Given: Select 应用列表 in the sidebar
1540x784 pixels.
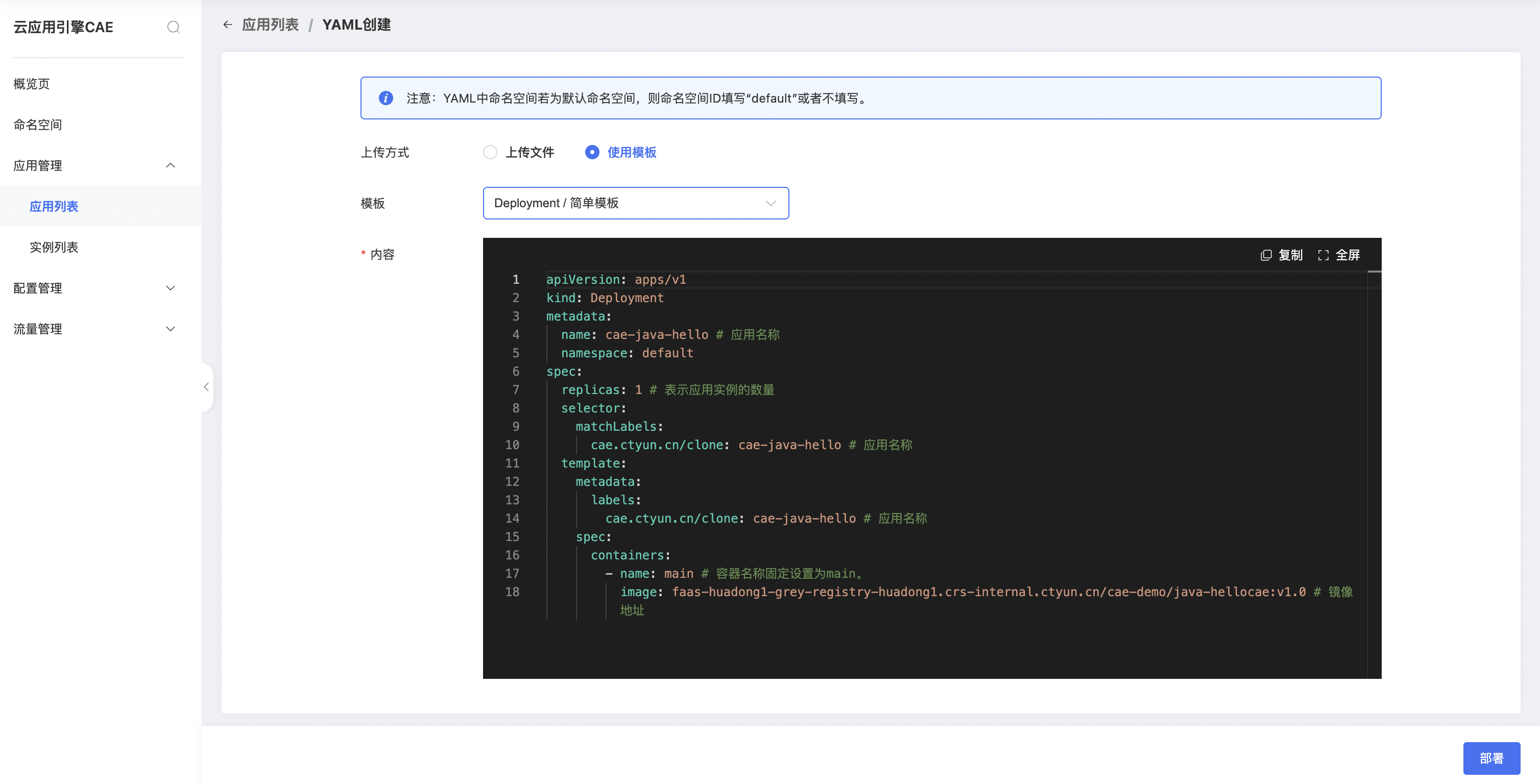Looking at the screenshot, I should point(54,206).
